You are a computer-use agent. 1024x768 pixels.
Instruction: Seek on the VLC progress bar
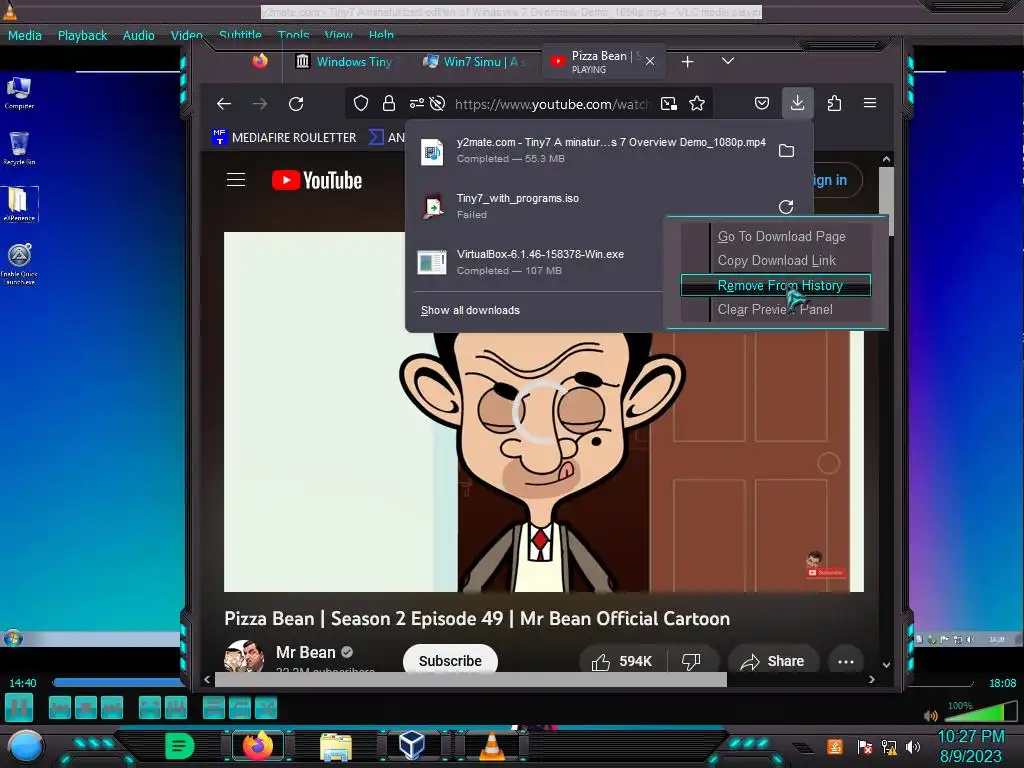pos(513,683)
